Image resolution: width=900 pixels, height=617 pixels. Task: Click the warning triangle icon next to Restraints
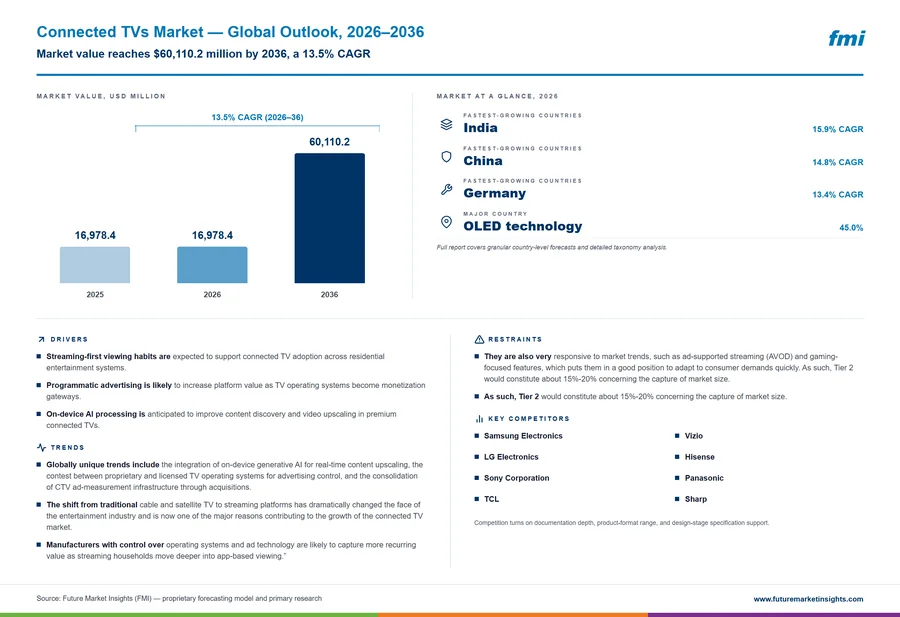[x=479, y=340]
